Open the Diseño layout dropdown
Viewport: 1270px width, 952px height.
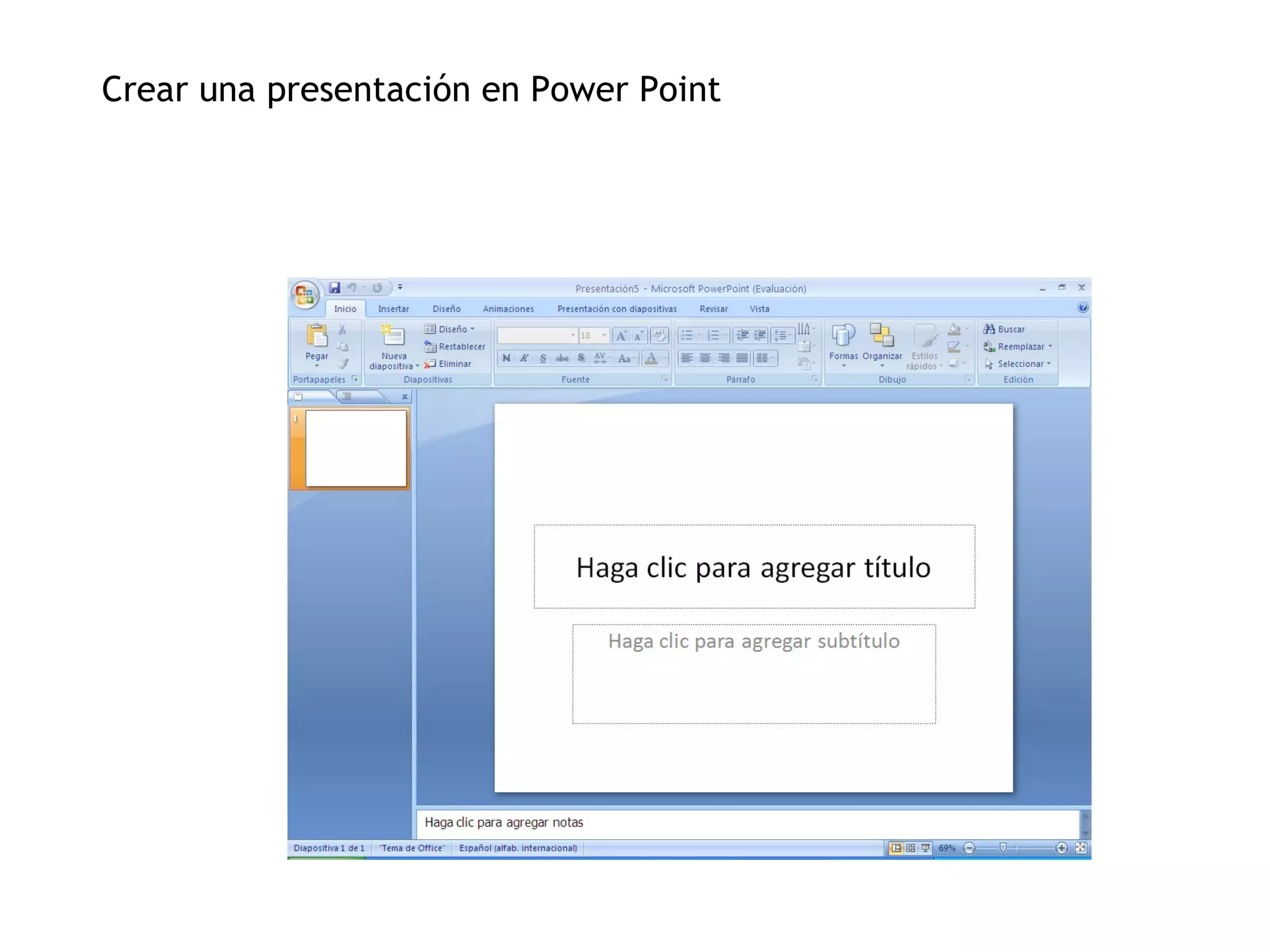pos(454,329)
